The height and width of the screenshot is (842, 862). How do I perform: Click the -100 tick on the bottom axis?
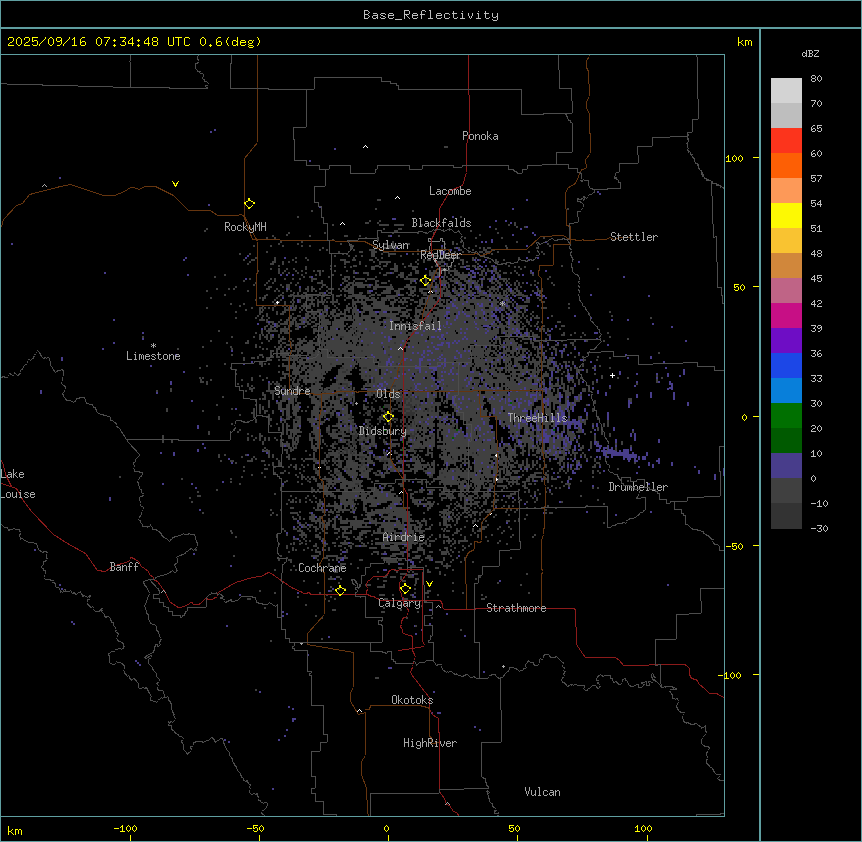(126, 828)
